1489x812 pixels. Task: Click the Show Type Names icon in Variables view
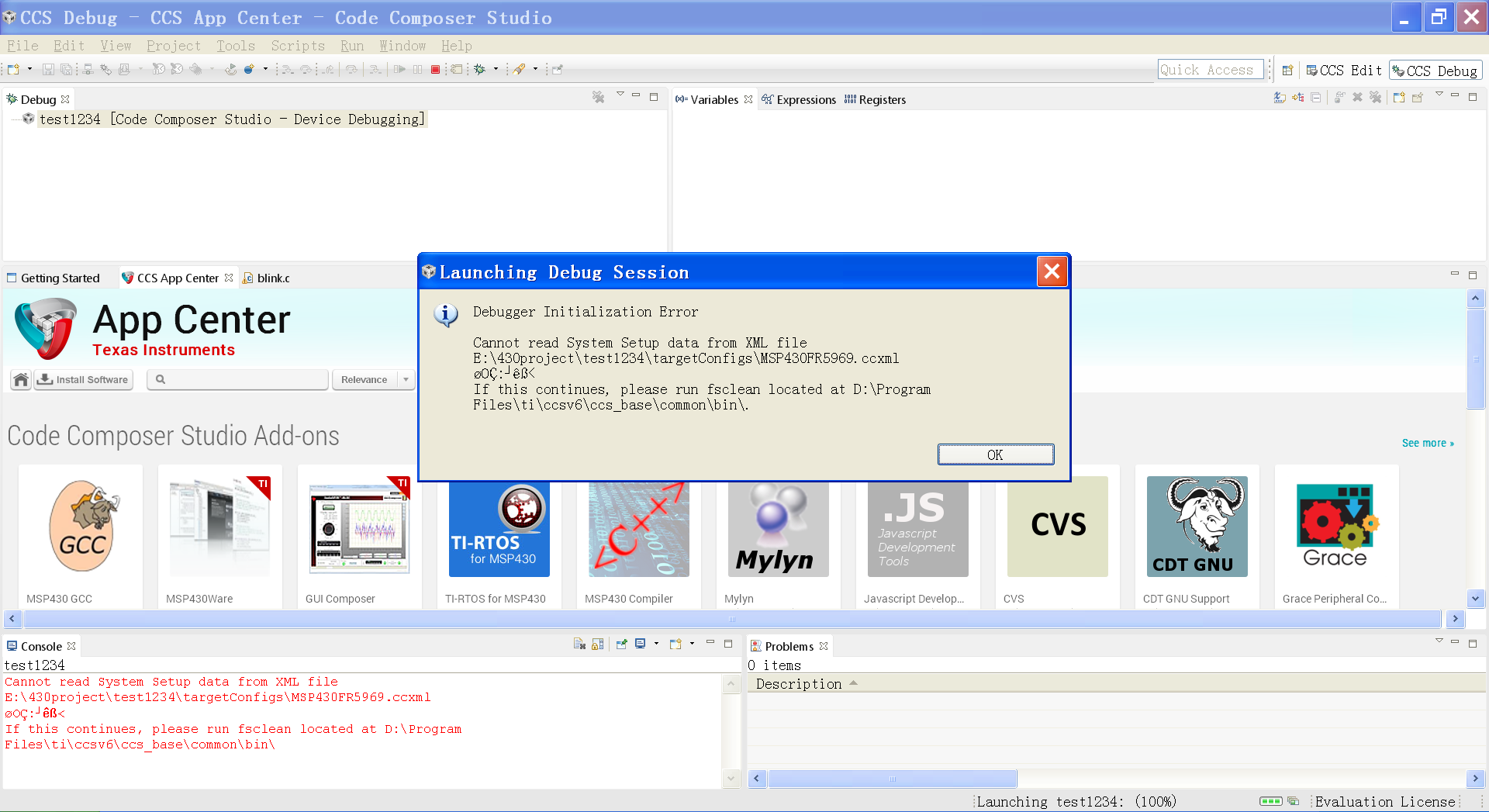point(1280,97)
